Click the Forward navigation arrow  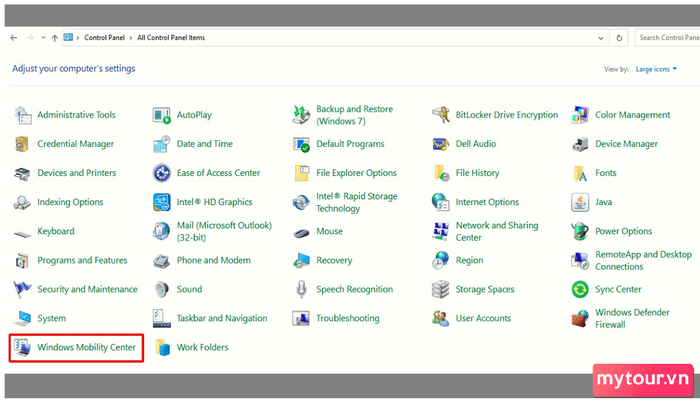point(30,38)
